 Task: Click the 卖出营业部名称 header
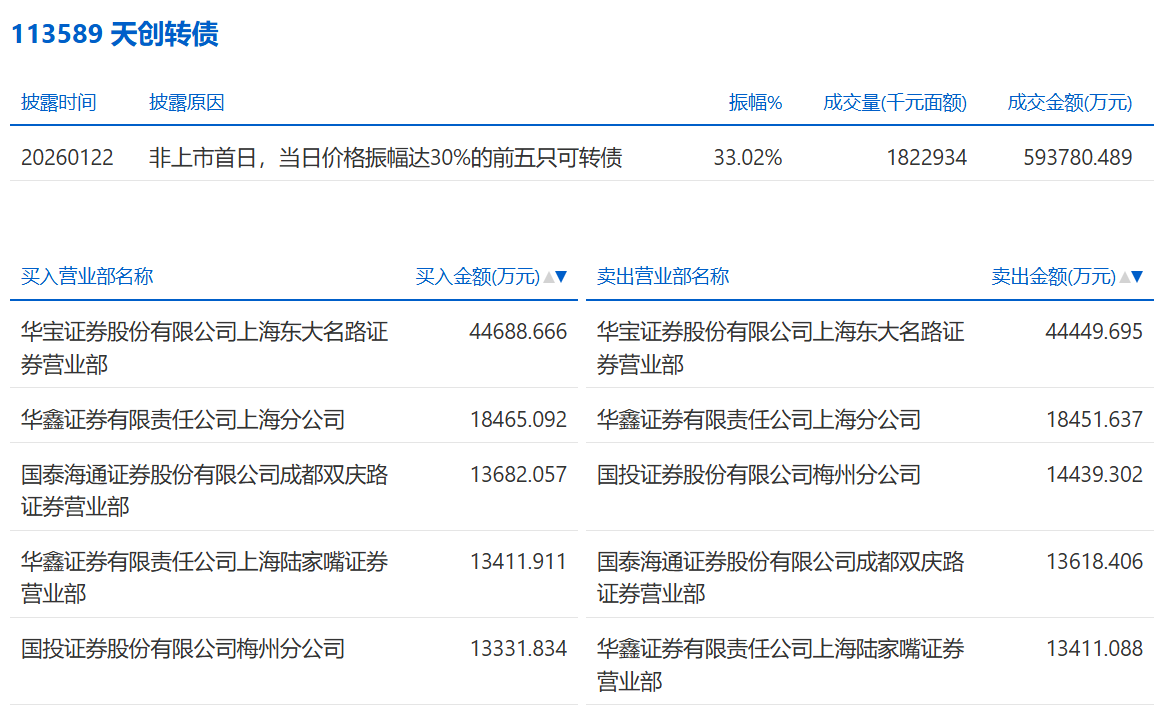pyautogui.click(x=663, y=276)
